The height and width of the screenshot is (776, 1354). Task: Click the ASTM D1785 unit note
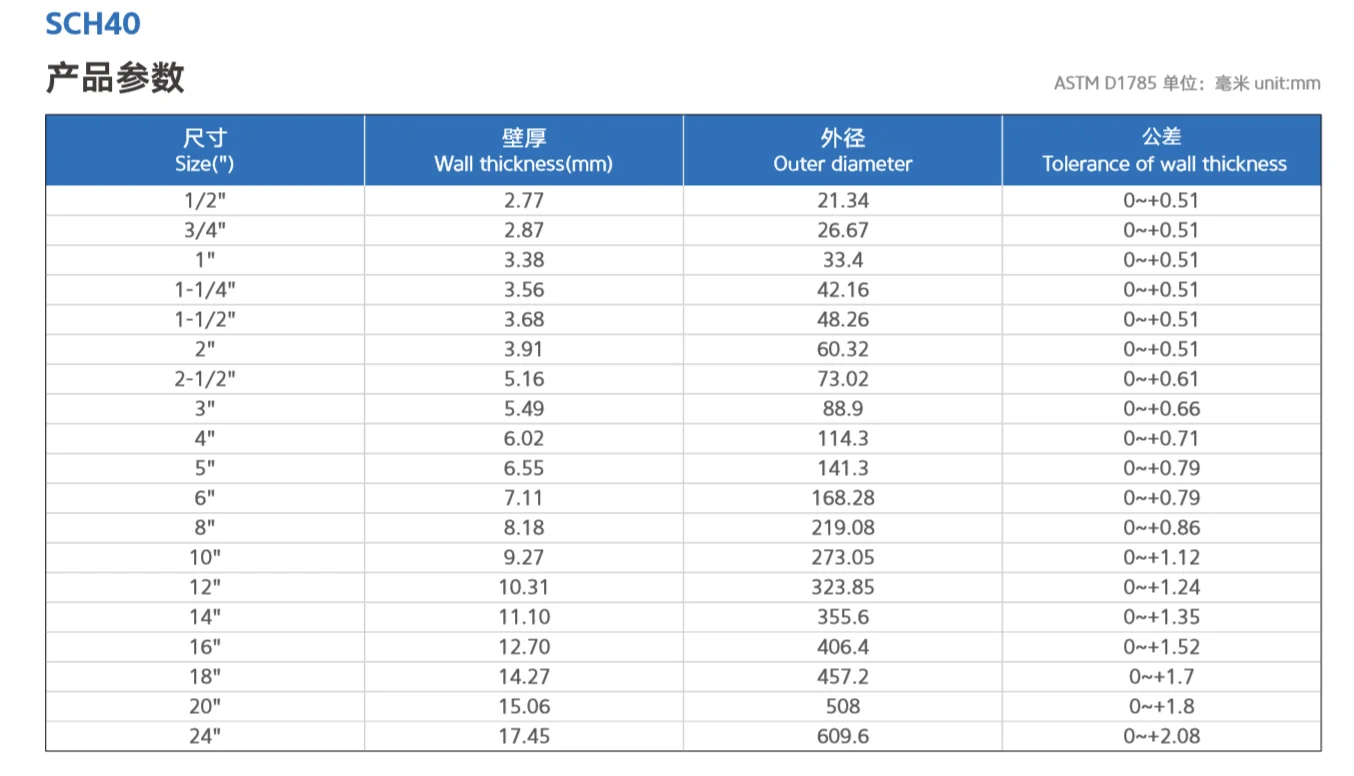[x=1186, y=83]
